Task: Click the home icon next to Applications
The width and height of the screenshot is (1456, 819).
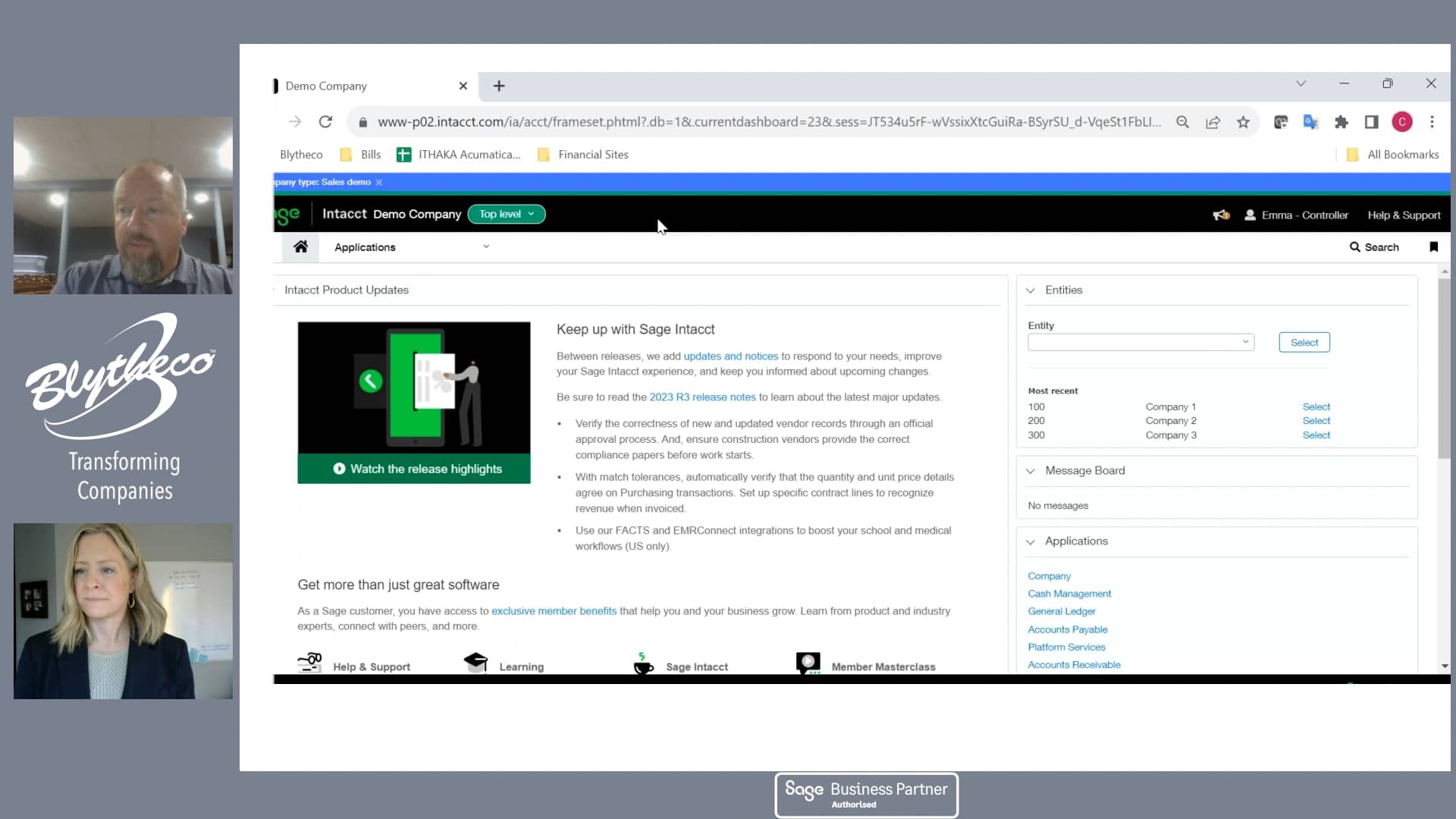Action: (300, 246)
